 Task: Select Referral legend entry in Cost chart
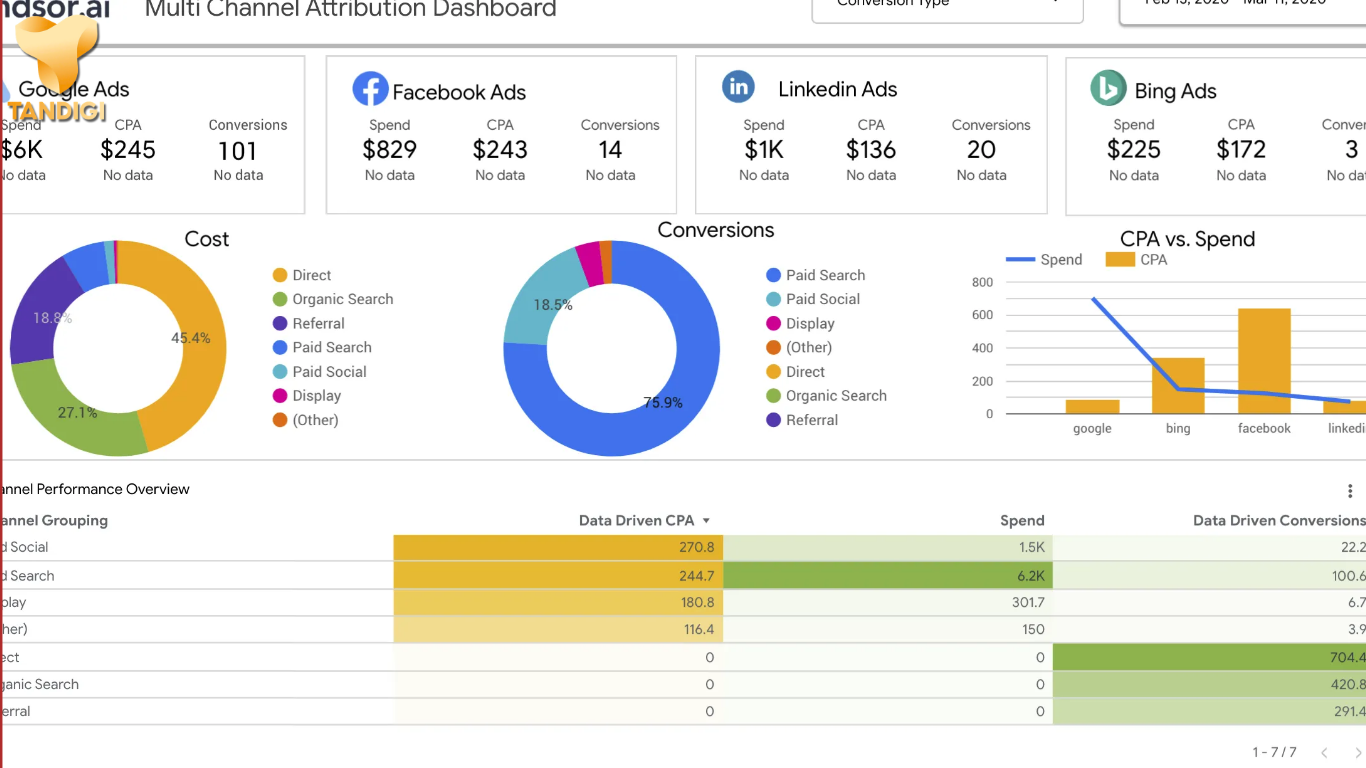point(309,323)
